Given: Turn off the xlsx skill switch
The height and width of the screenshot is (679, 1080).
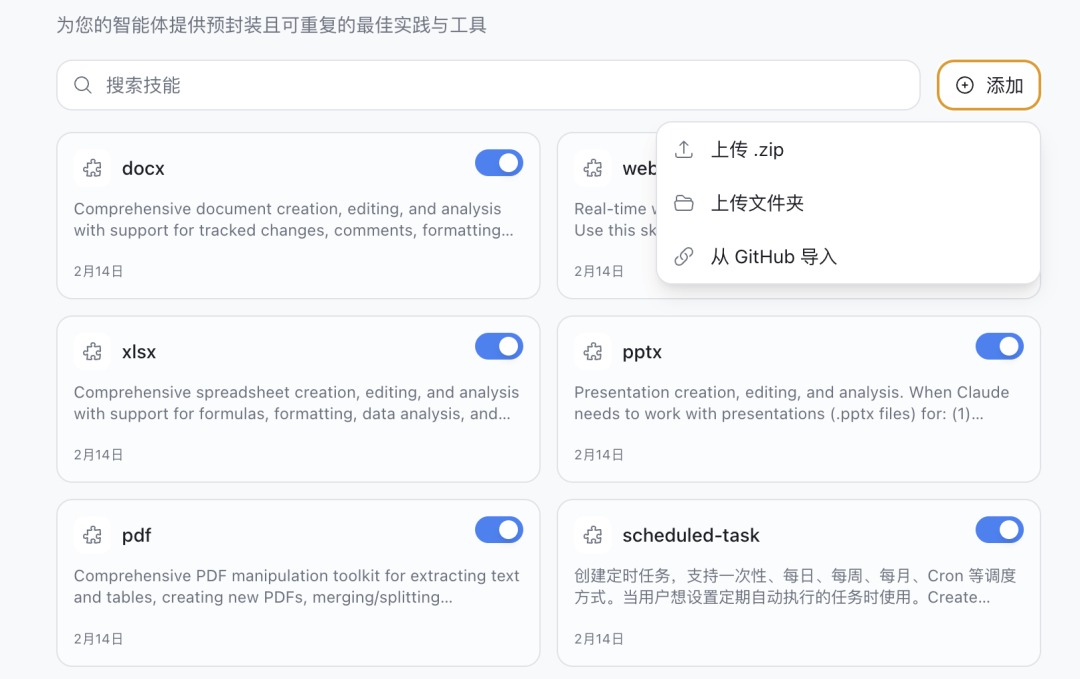Looking at the screenshot, I should [498, 346].
